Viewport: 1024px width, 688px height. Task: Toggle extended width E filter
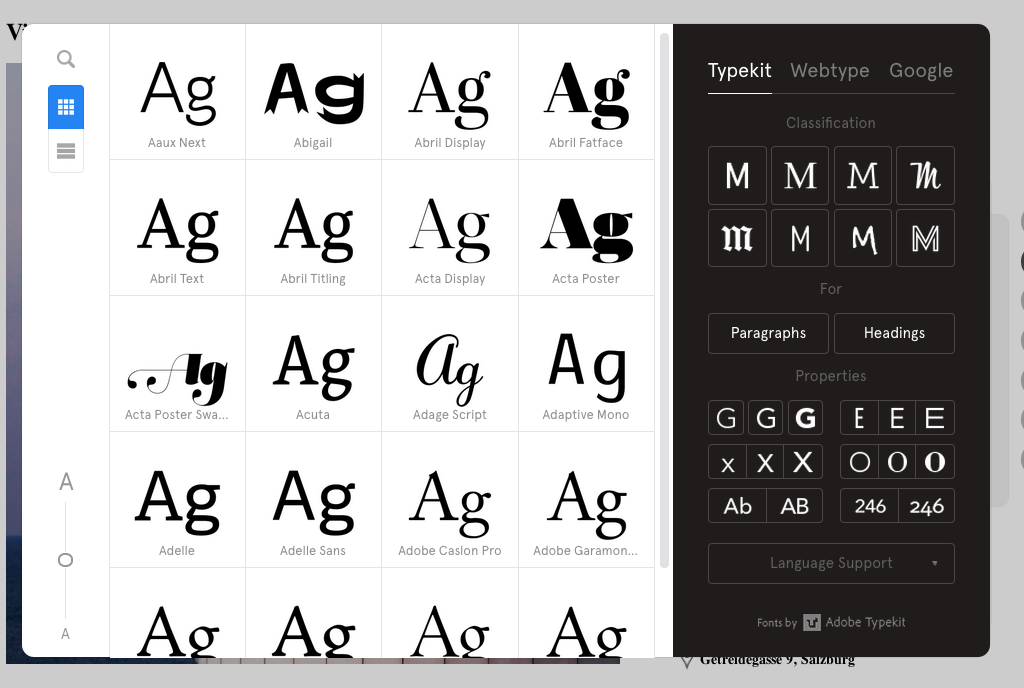pos(935,418)
